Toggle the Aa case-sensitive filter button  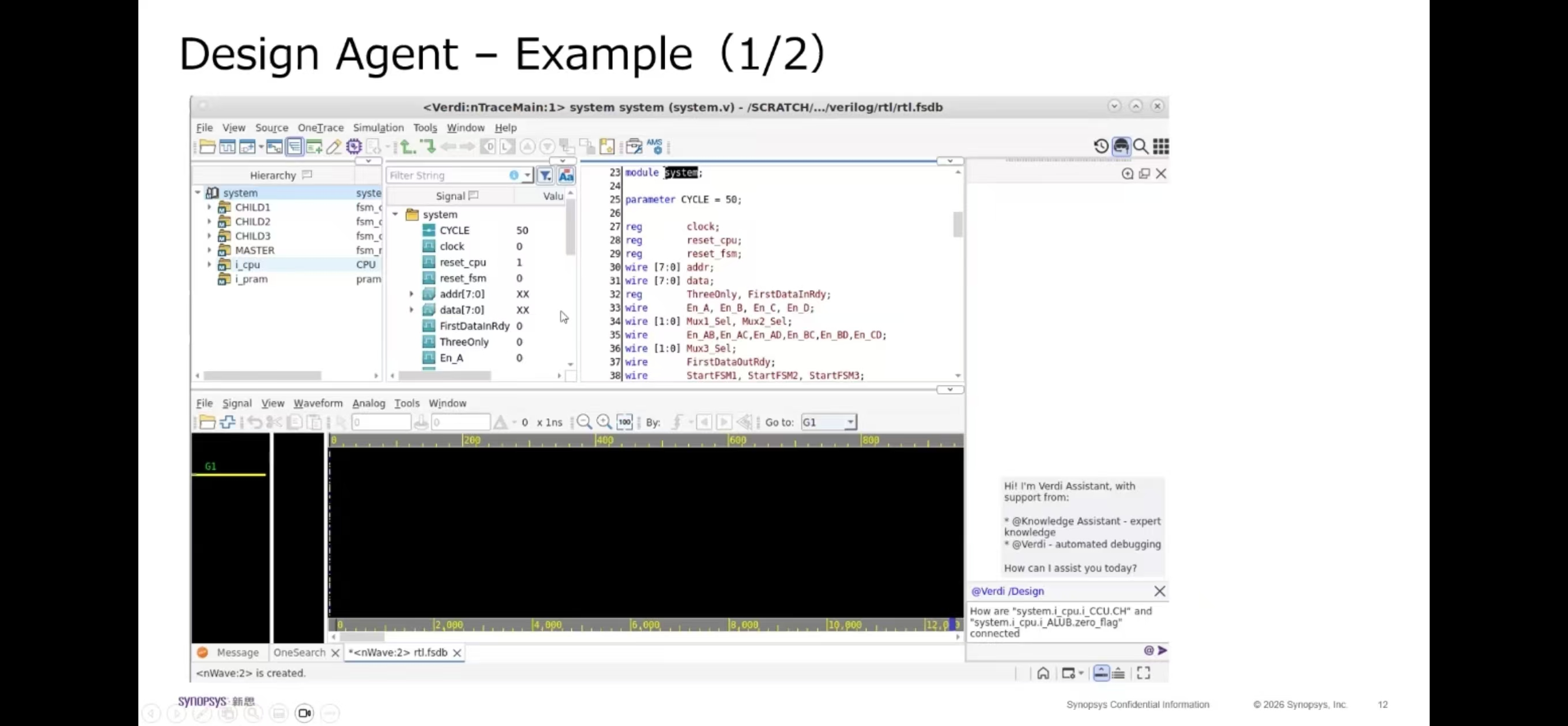point(566,175)
